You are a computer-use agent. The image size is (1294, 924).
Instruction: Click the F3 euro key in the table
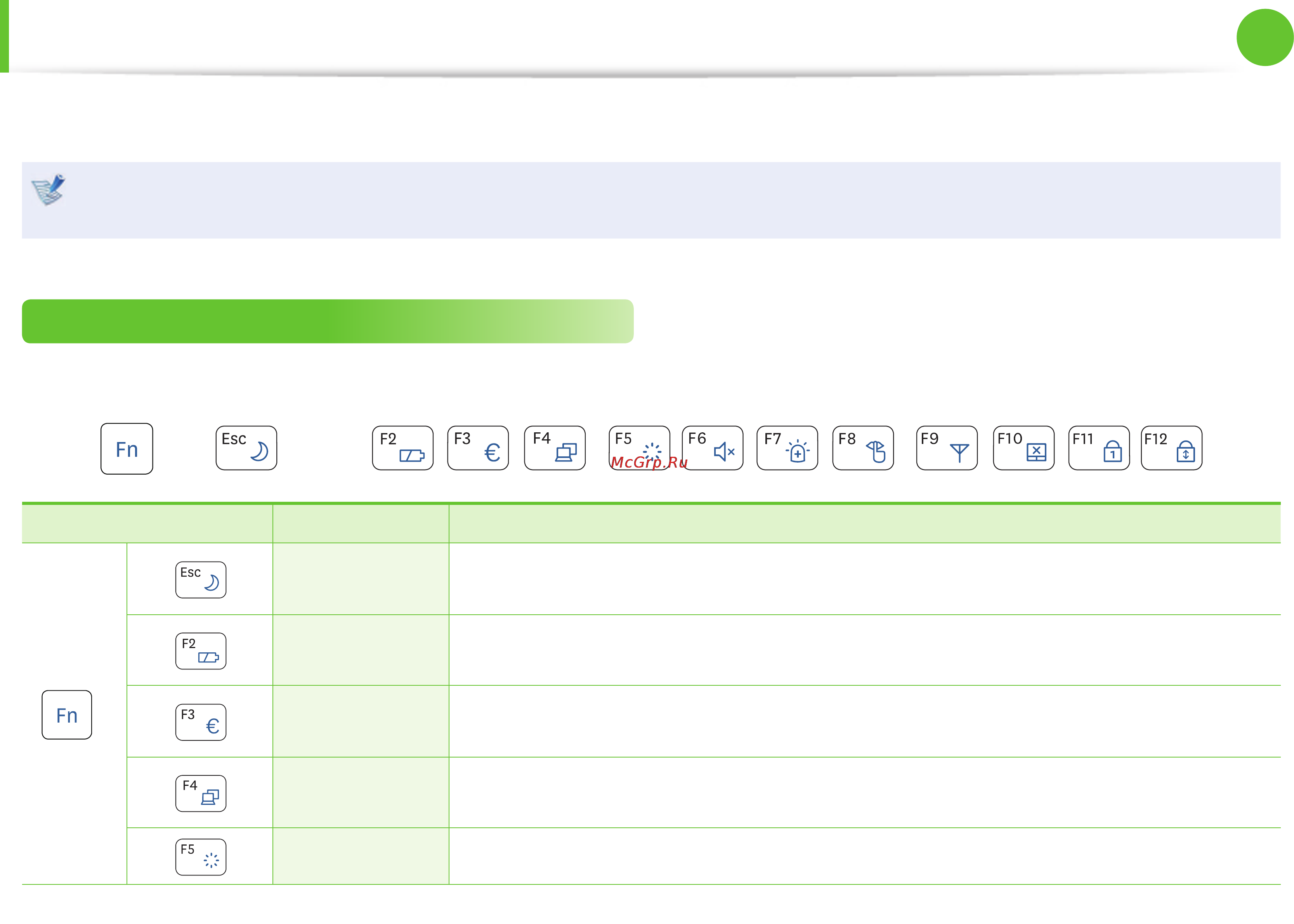(200, 722)
